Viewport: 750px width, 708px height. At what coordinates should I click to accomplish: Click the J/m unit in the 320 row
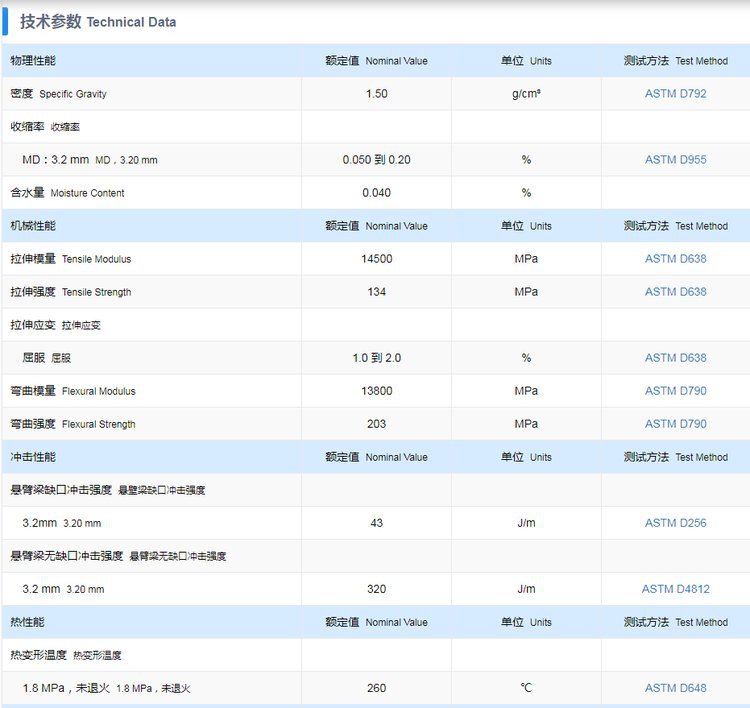[x=526, y=589]
